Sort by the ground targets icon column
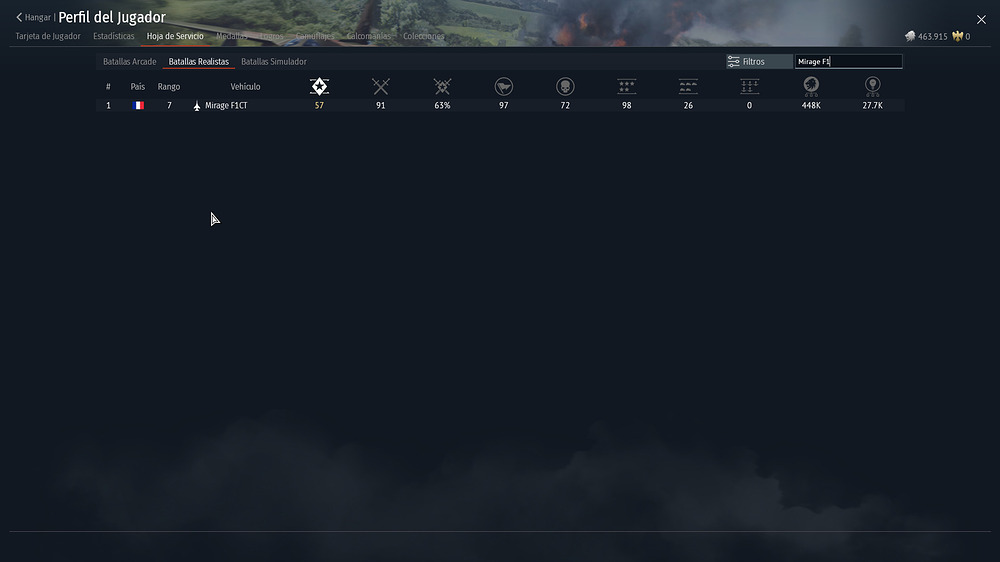Viewport: 1000px width, 562px height. tap(688, 86)
